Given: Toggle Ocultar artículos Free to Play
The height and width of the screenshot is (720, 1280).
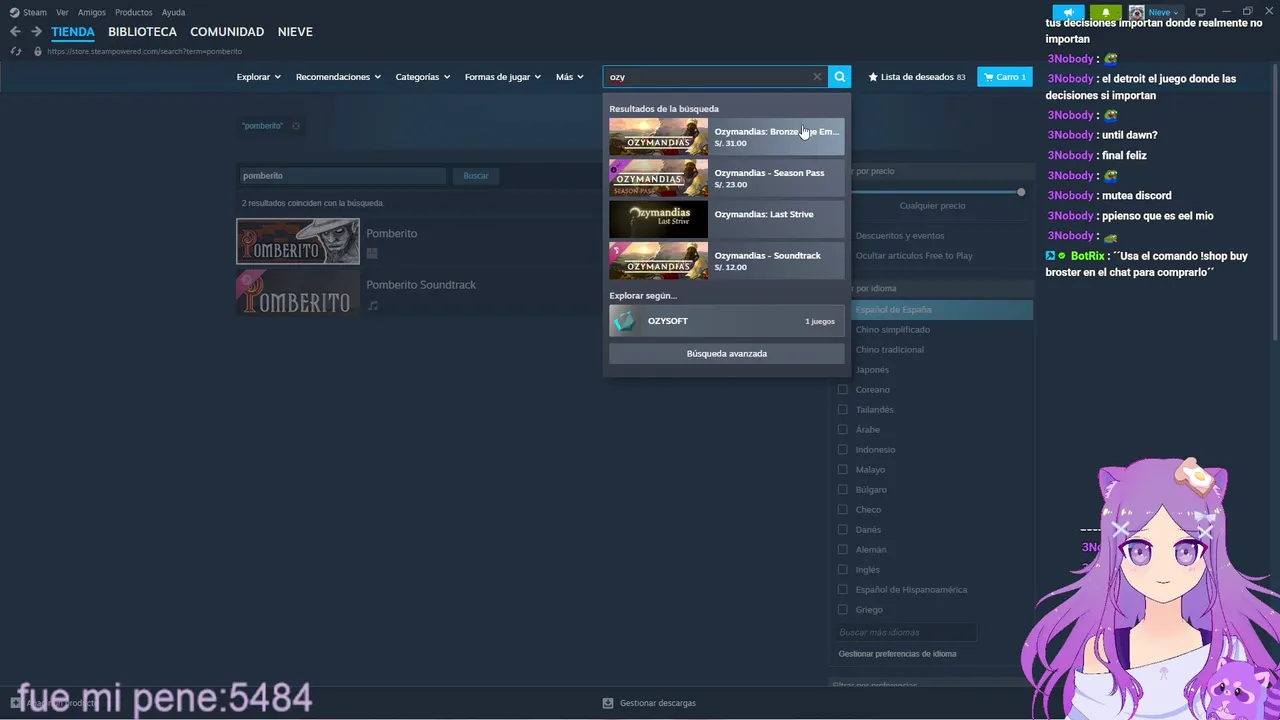Looking at the screenshot, I should pos(914,256).
